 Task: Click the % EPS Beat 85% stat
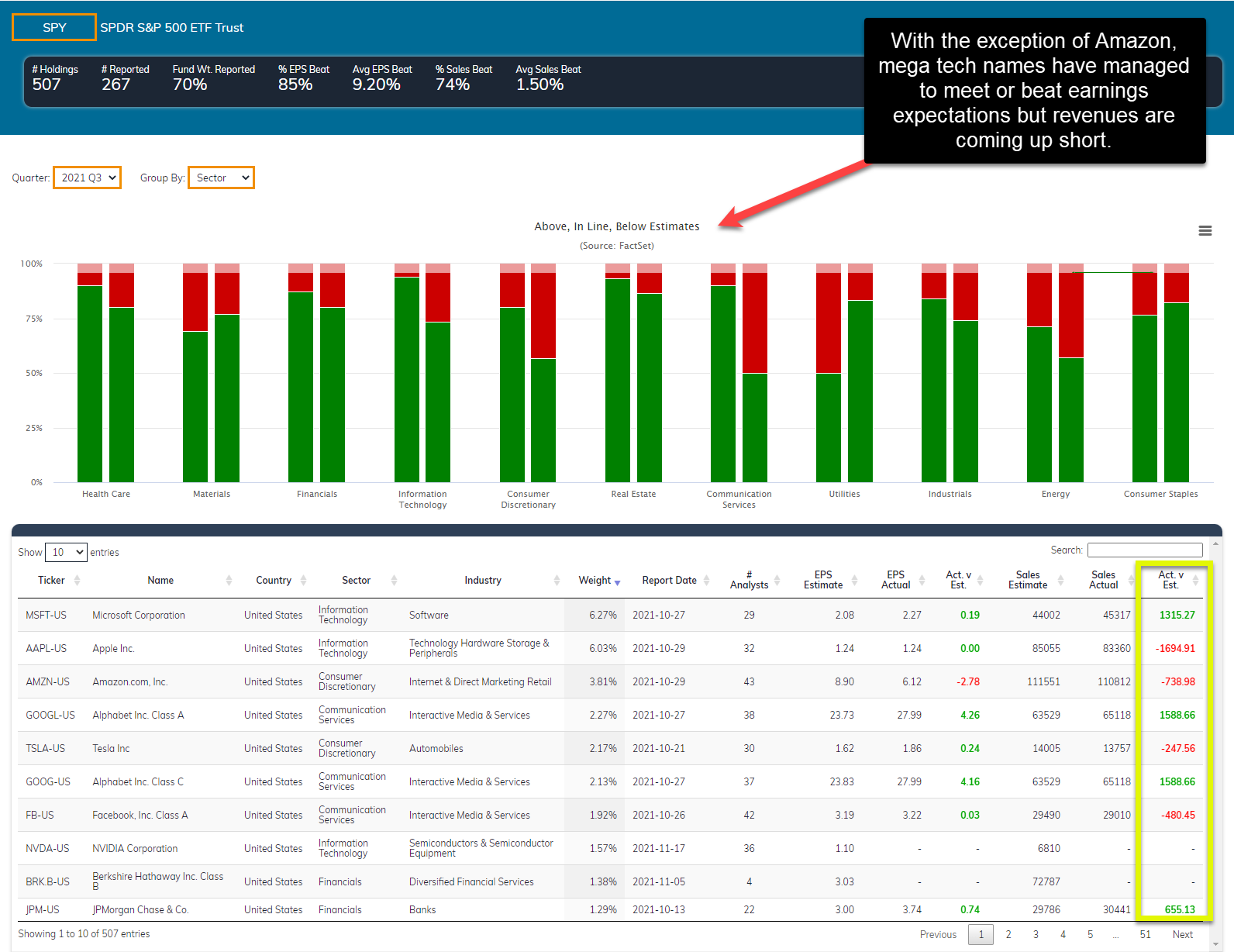303,78
